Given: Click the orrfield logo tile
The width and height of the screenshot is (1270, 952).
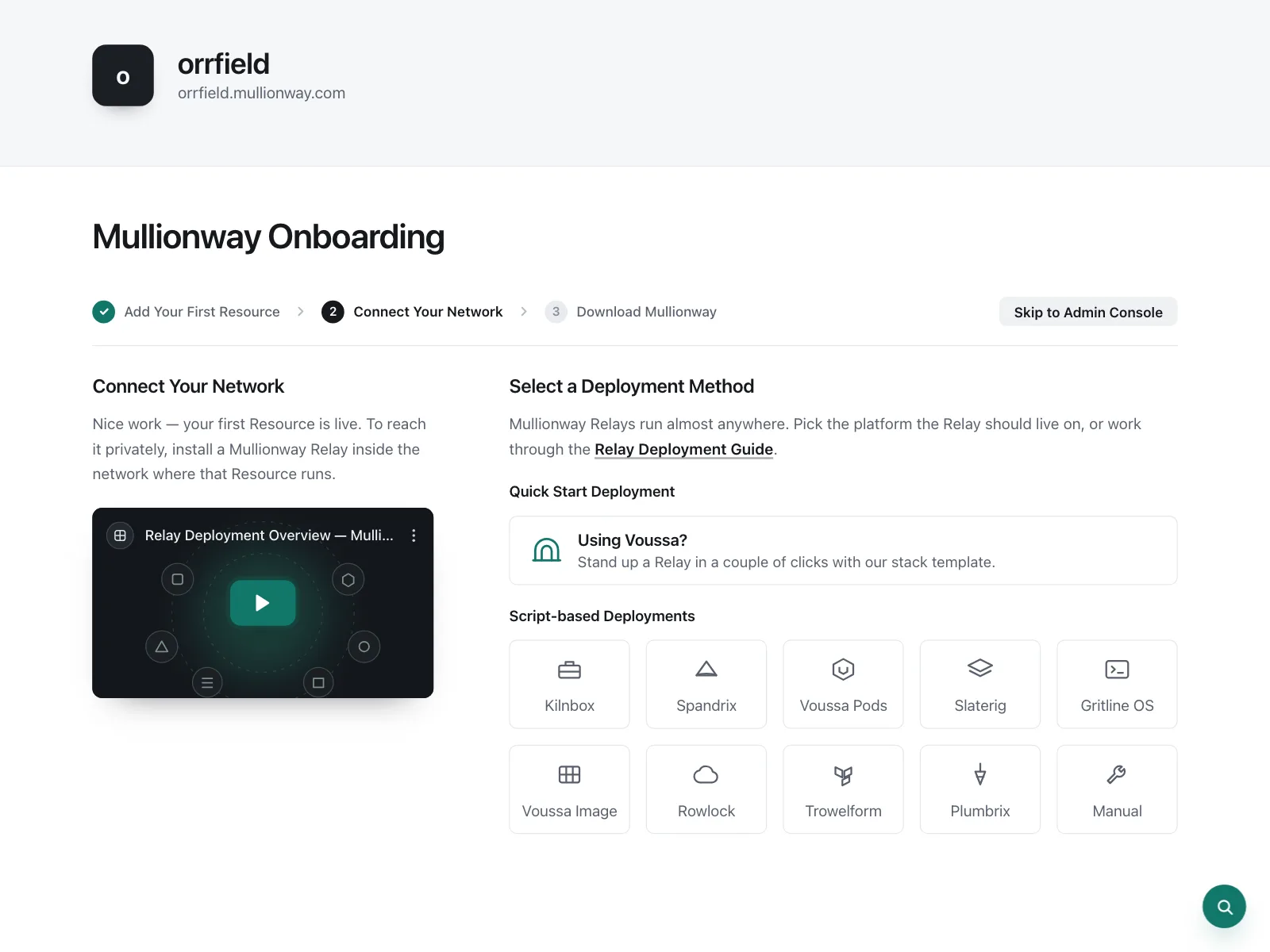Looking at the screenshot, I should (123, 75).
